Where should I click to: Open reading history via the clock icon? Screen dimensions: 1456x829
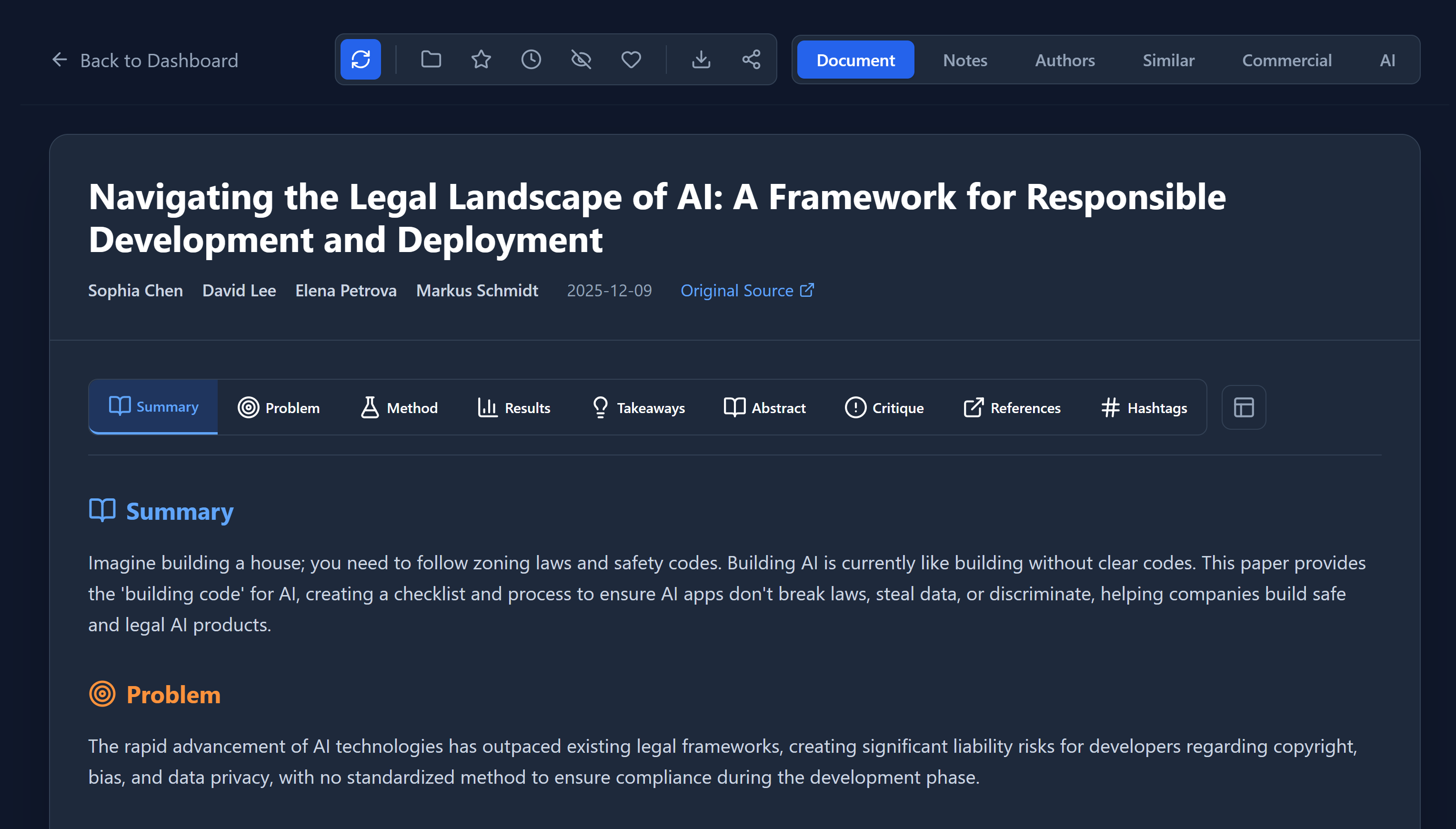tap(531, 59)
